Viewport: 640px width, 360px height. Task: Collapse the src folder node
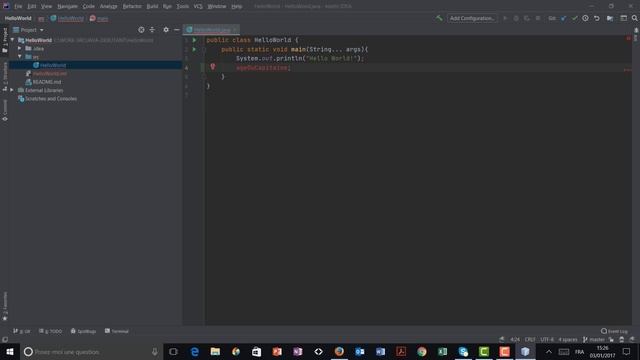pyautogui.click(x=20, y=57)
